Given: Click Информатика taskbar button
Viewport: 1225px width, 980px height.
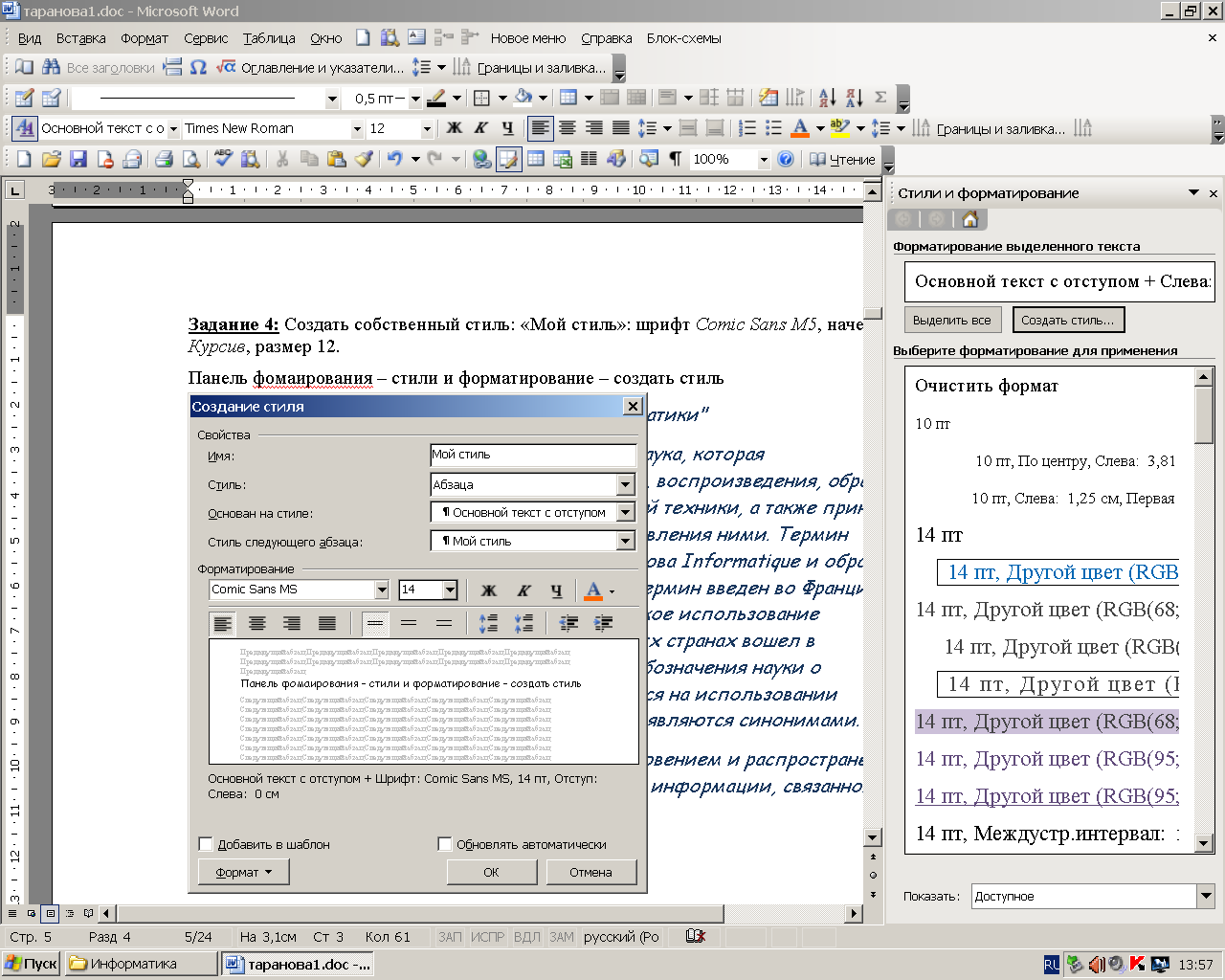Looking at the screenshot, I should point(141,964).
